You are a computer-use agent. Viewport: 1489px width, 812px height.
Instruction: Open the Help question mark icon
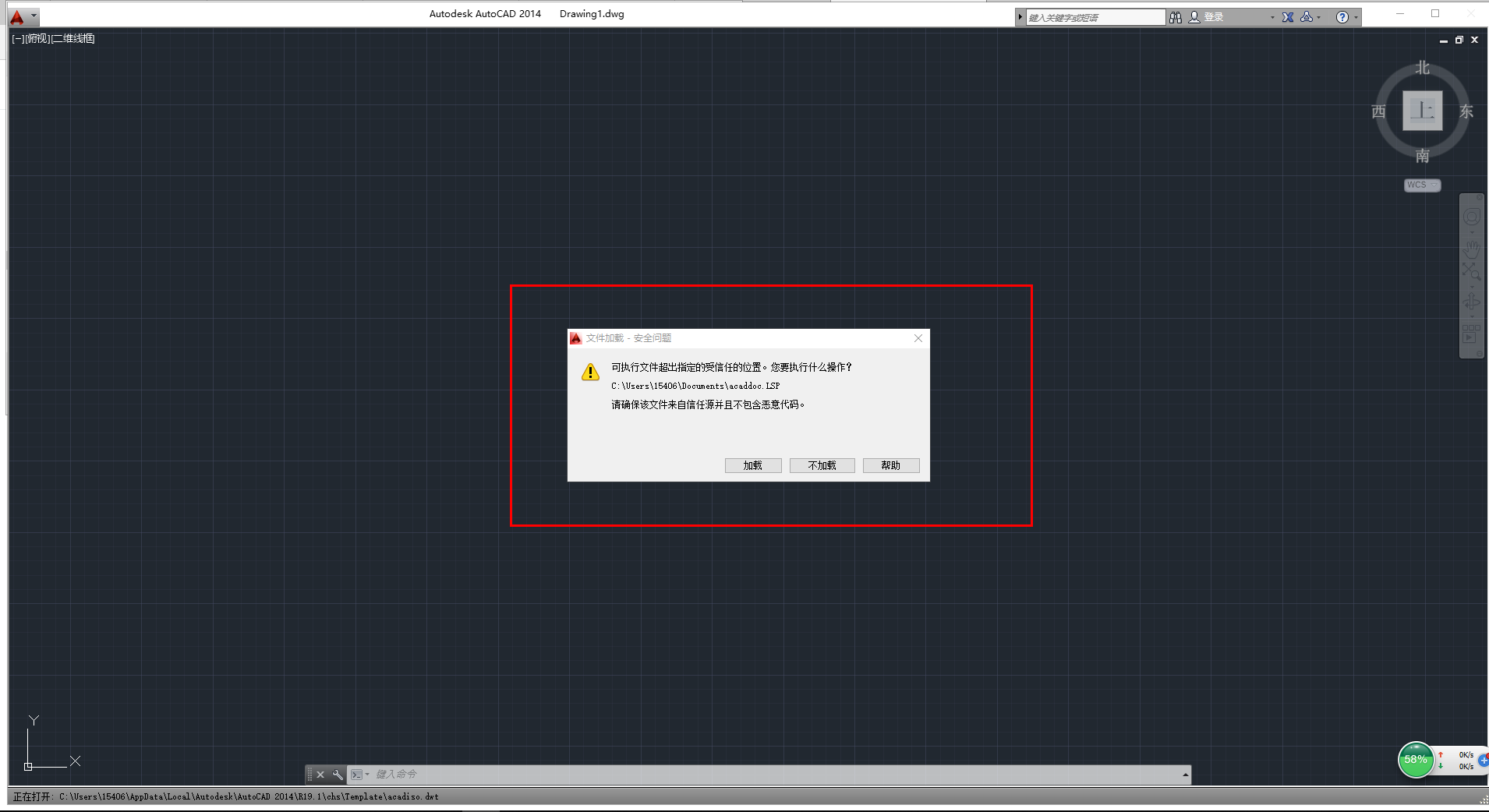pyautogui.click(x=1342, y=17)
